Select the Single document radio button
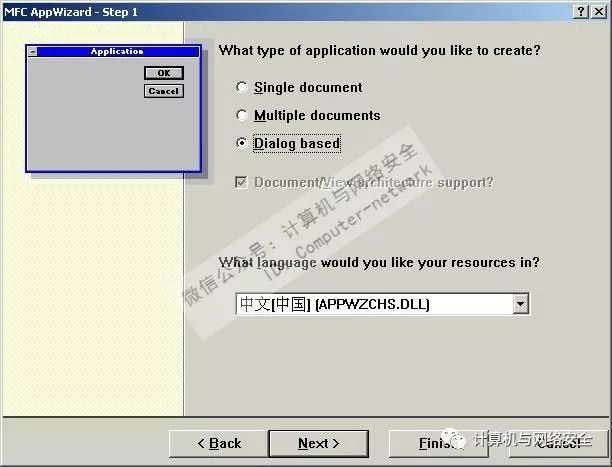The height and width of the screenshot is (467, 612). [242, 87]
